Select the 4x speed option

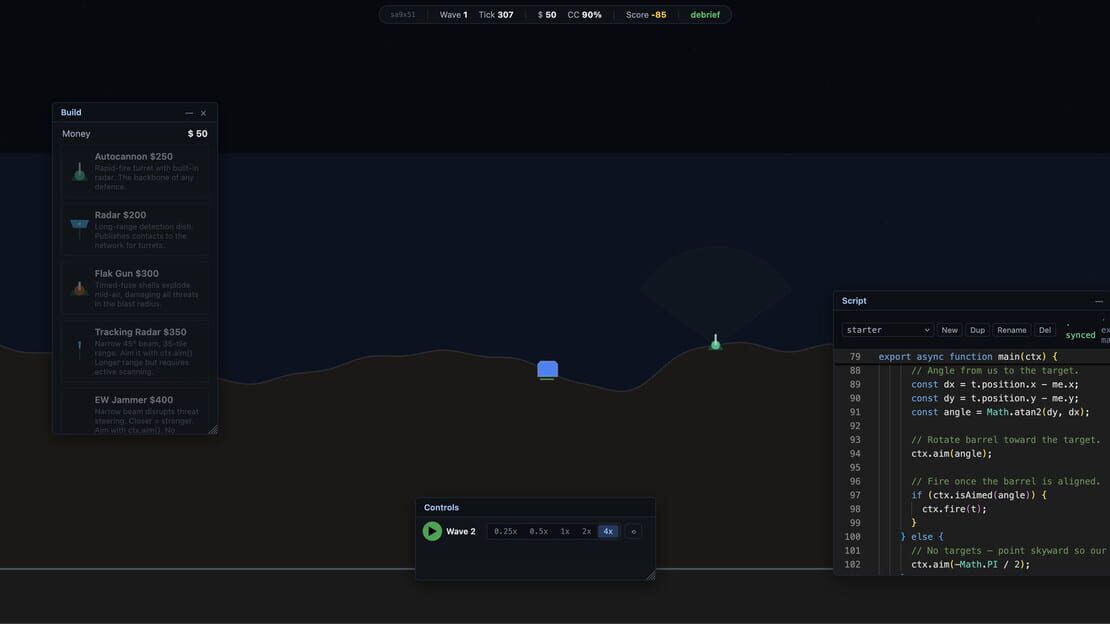(x=608, y=531)
